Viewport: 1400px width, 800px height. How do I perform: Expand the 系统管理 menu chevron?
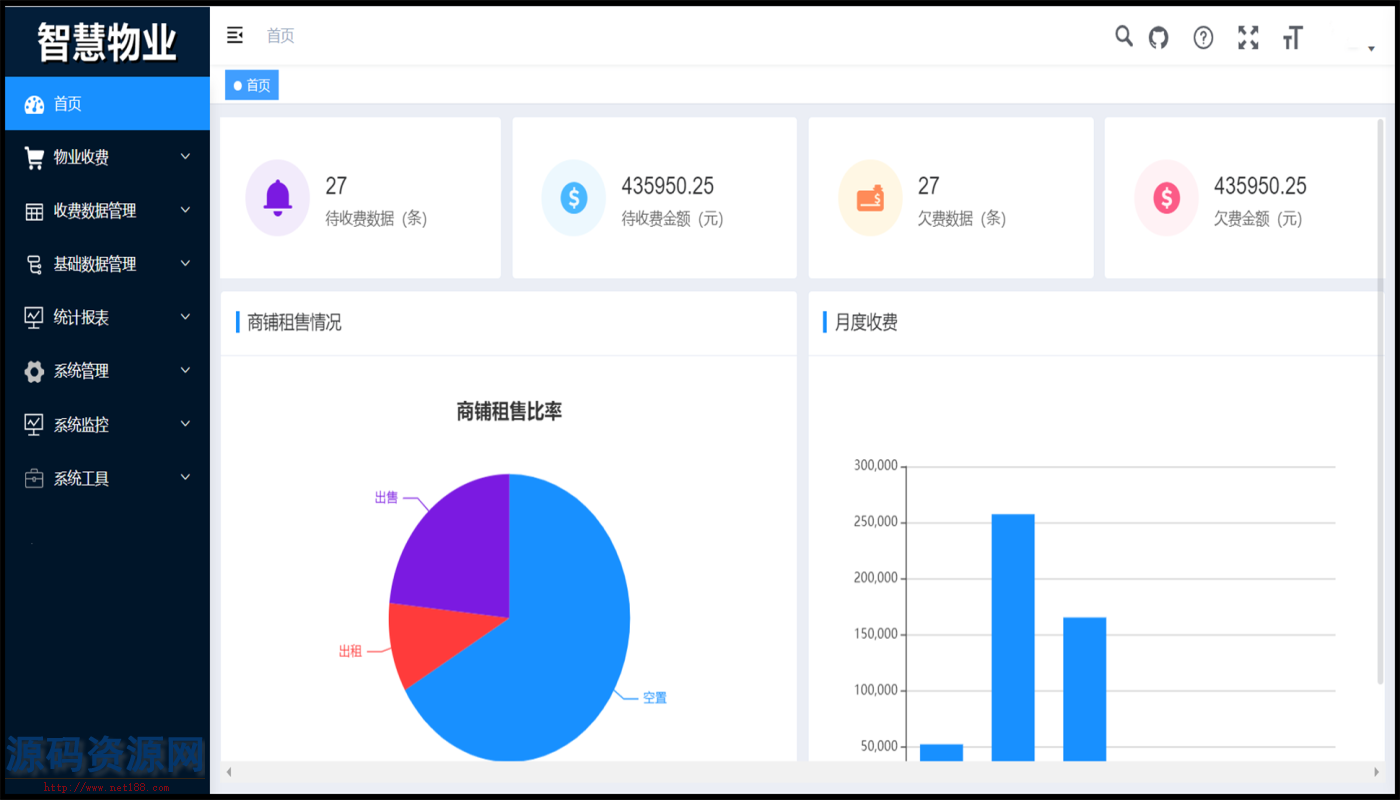pyautogui.click(x=185, y=371)
